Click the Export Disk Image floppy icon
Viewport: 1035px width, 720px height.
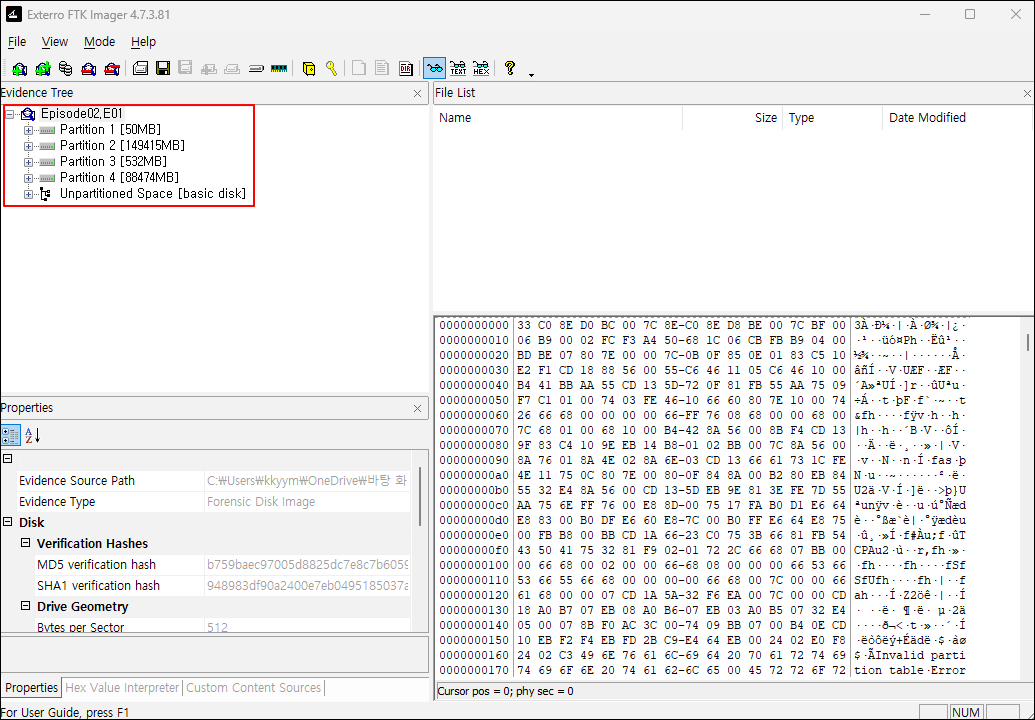tap(163, 68)
